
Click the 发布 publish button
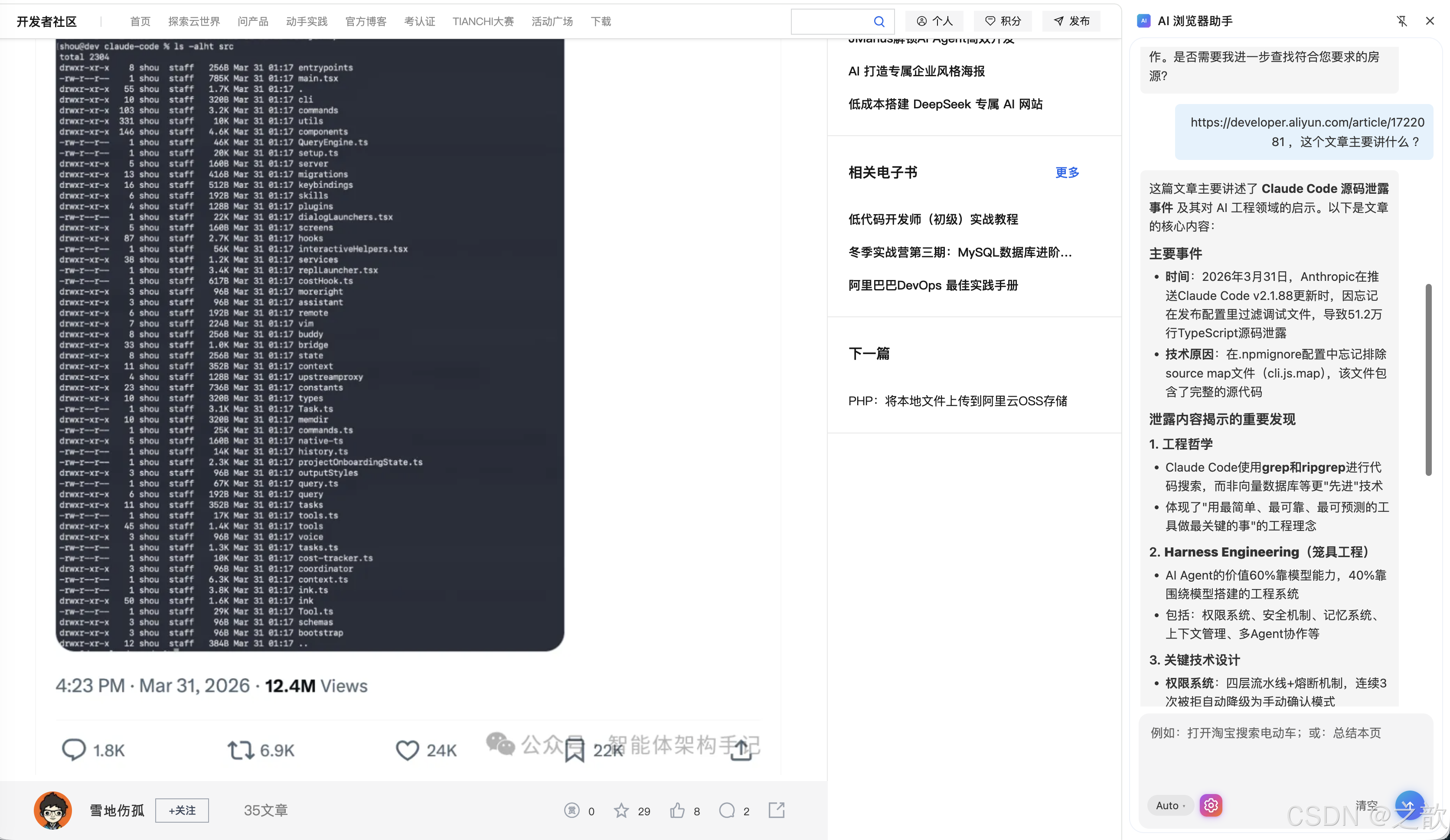coord(1071,21)
